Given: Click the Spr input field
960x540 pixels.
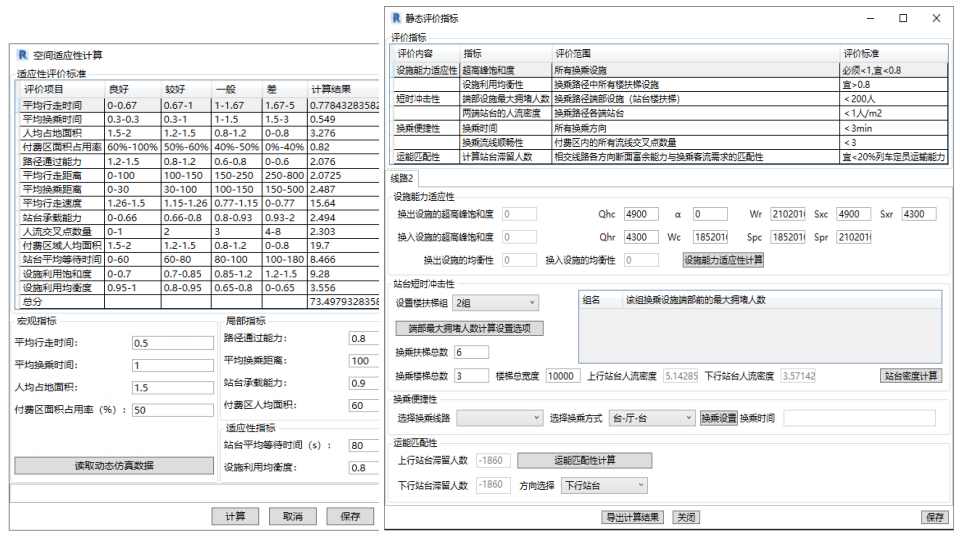Looking at the screenshot, I should coord(854,237).
